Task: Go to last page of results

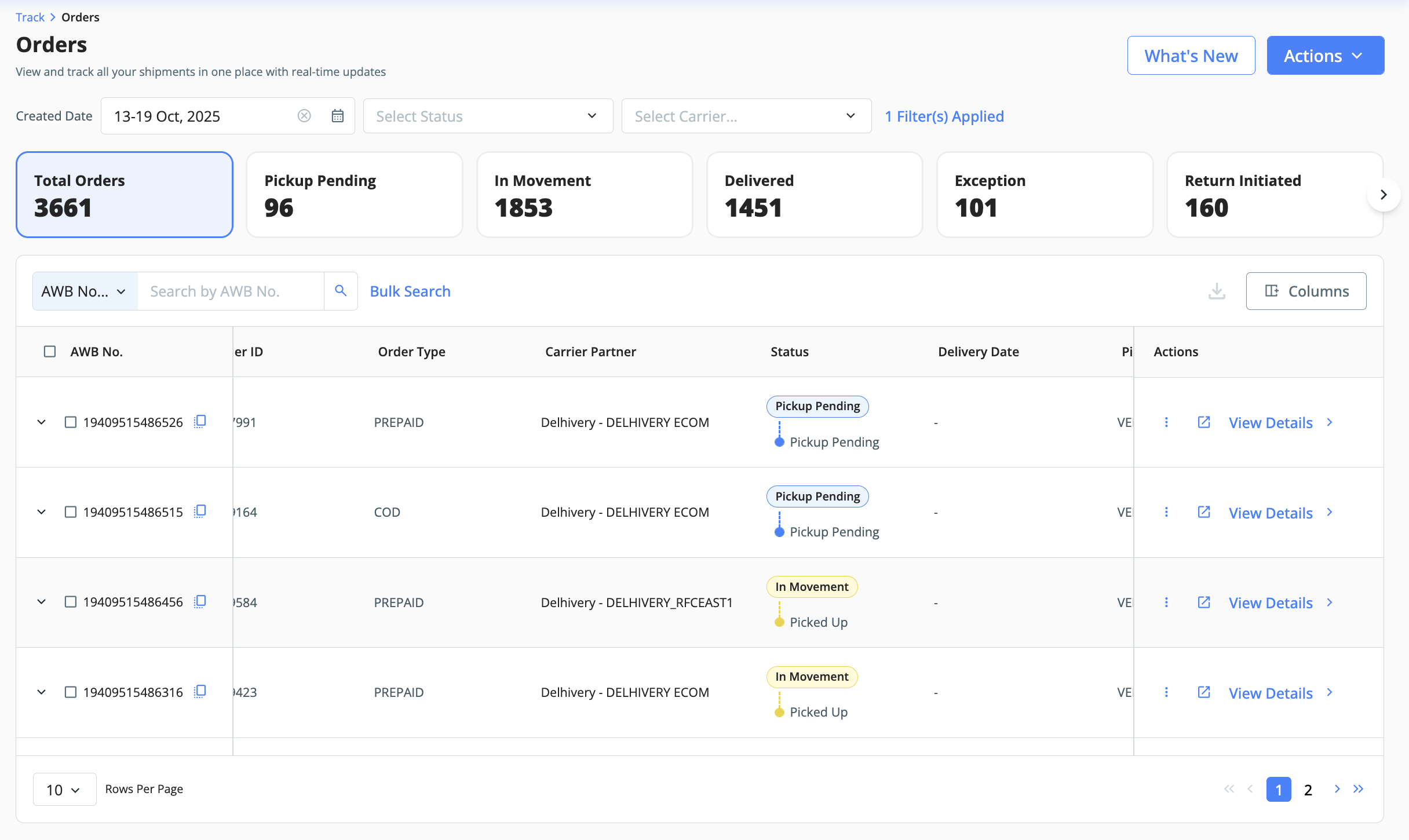Action: click(x=1359, y=789)
